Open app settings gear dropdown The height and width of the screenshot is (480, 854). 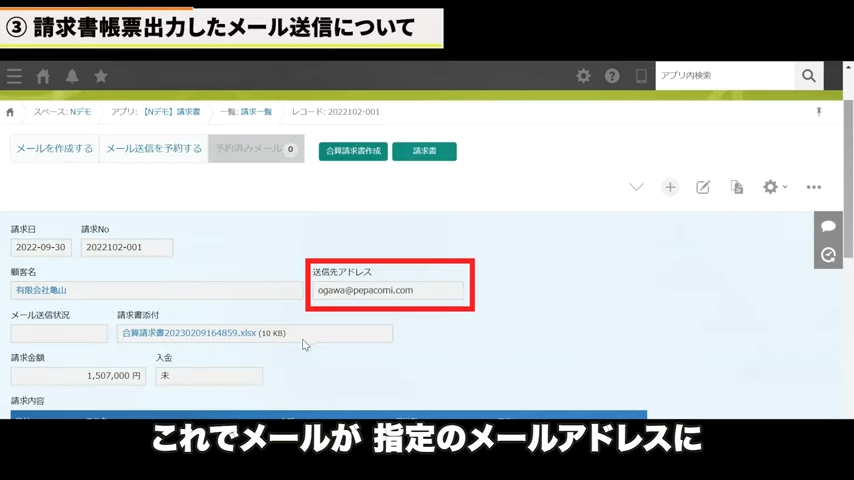click(774, 187)
